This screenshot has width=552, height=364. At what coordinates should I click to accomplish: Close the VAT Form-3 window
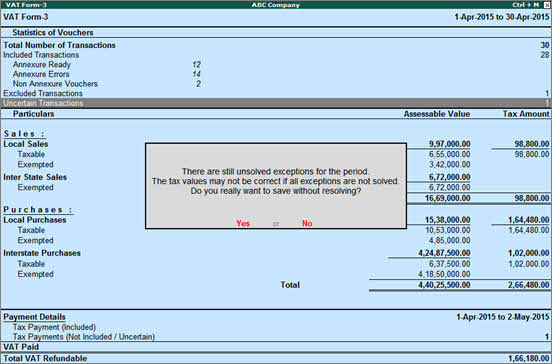point(546,5)
